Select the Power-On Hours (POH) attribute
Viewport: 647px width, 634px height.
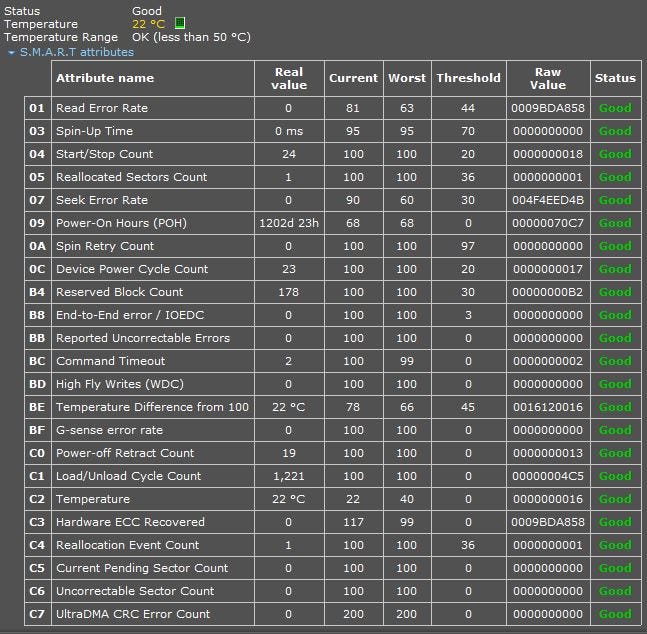point(121,223)
